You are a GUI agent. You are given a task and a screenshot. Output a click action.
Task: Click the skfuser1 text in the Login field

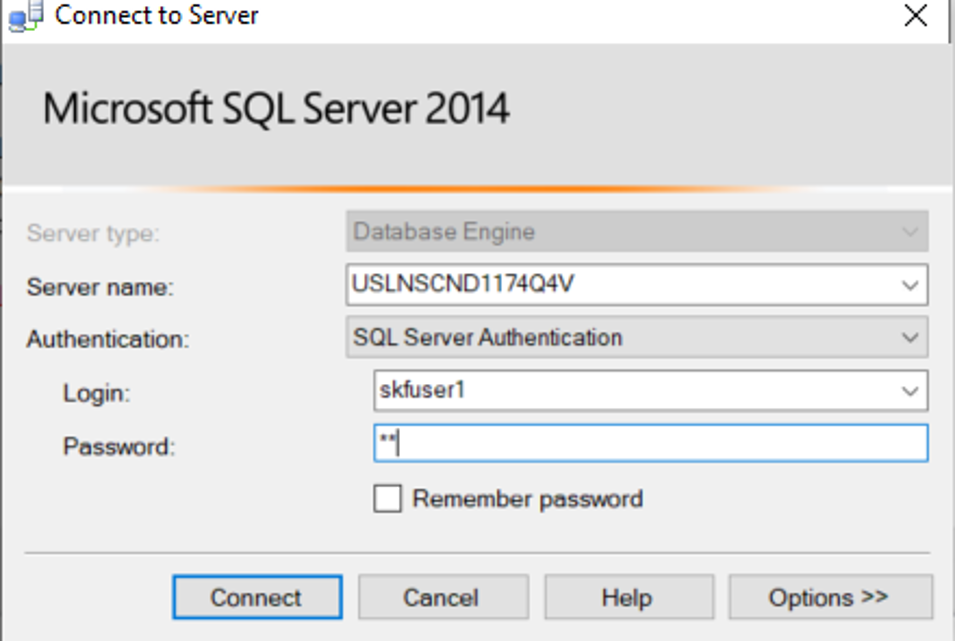point(422,390)
